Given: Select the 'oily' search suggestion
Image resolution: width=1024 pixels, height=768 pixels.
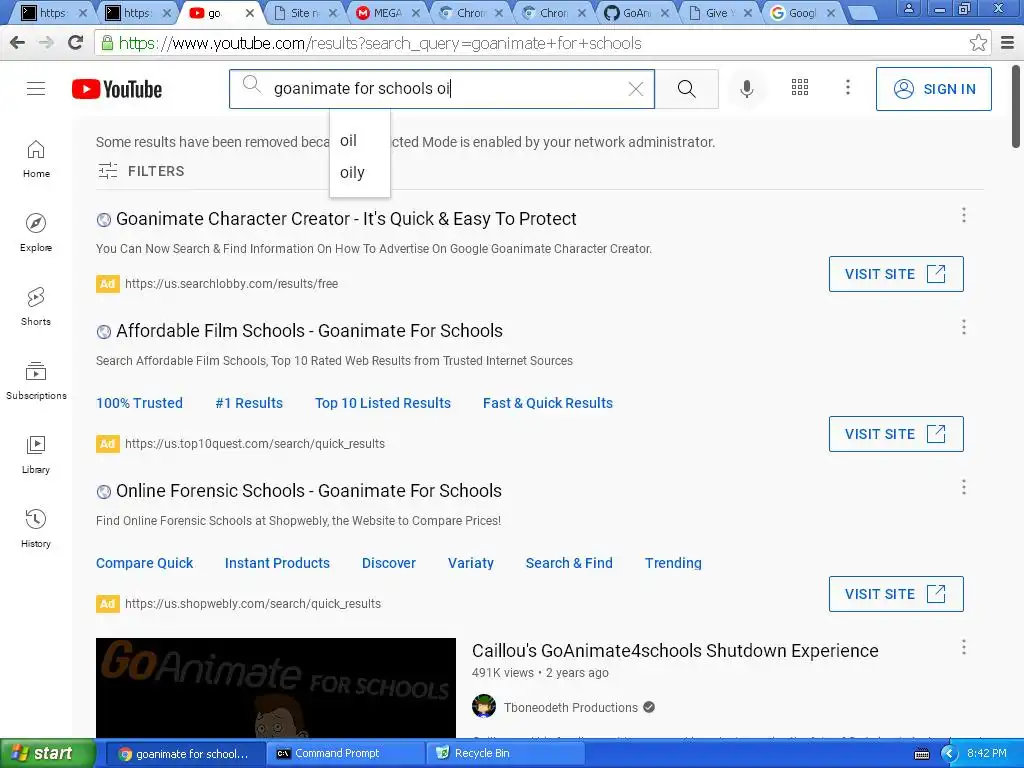Looking at the screenshot, I should click(x=360, y=172).
